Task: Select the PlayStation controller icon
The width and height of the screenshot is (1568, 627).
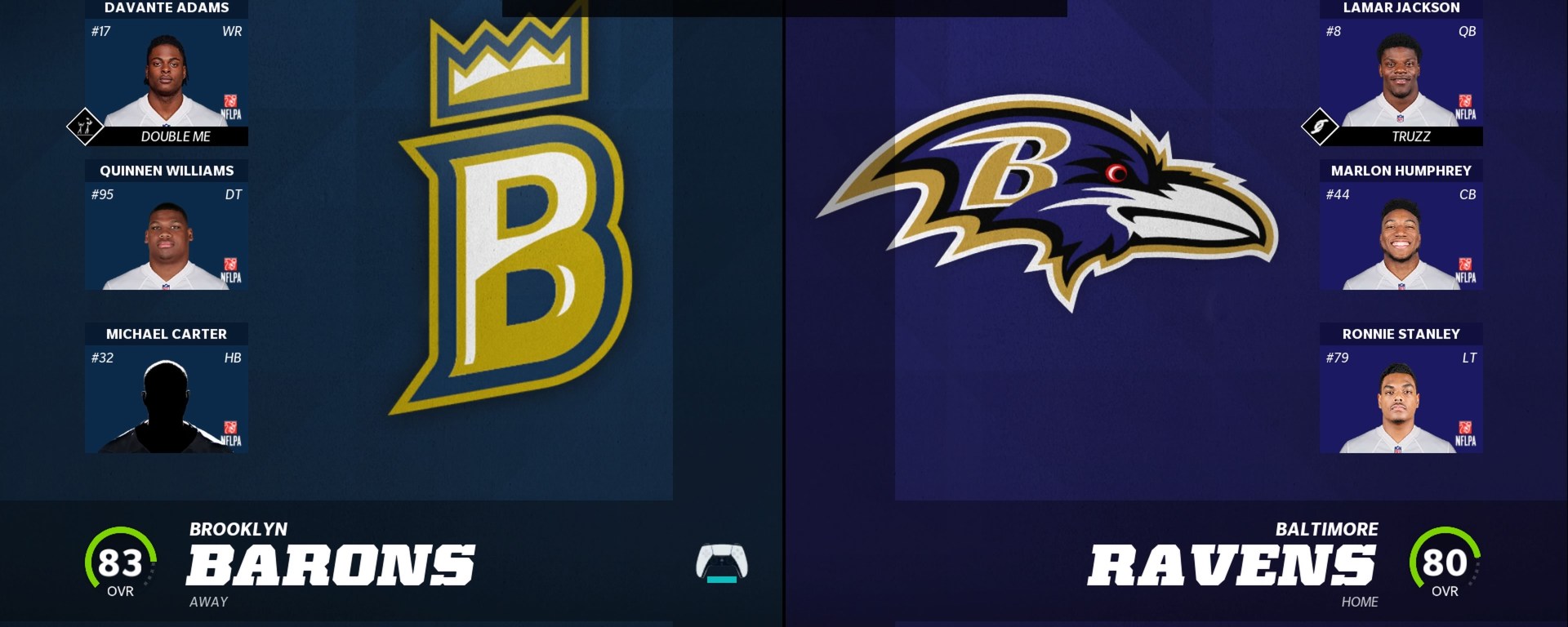Action: [722, 563]
